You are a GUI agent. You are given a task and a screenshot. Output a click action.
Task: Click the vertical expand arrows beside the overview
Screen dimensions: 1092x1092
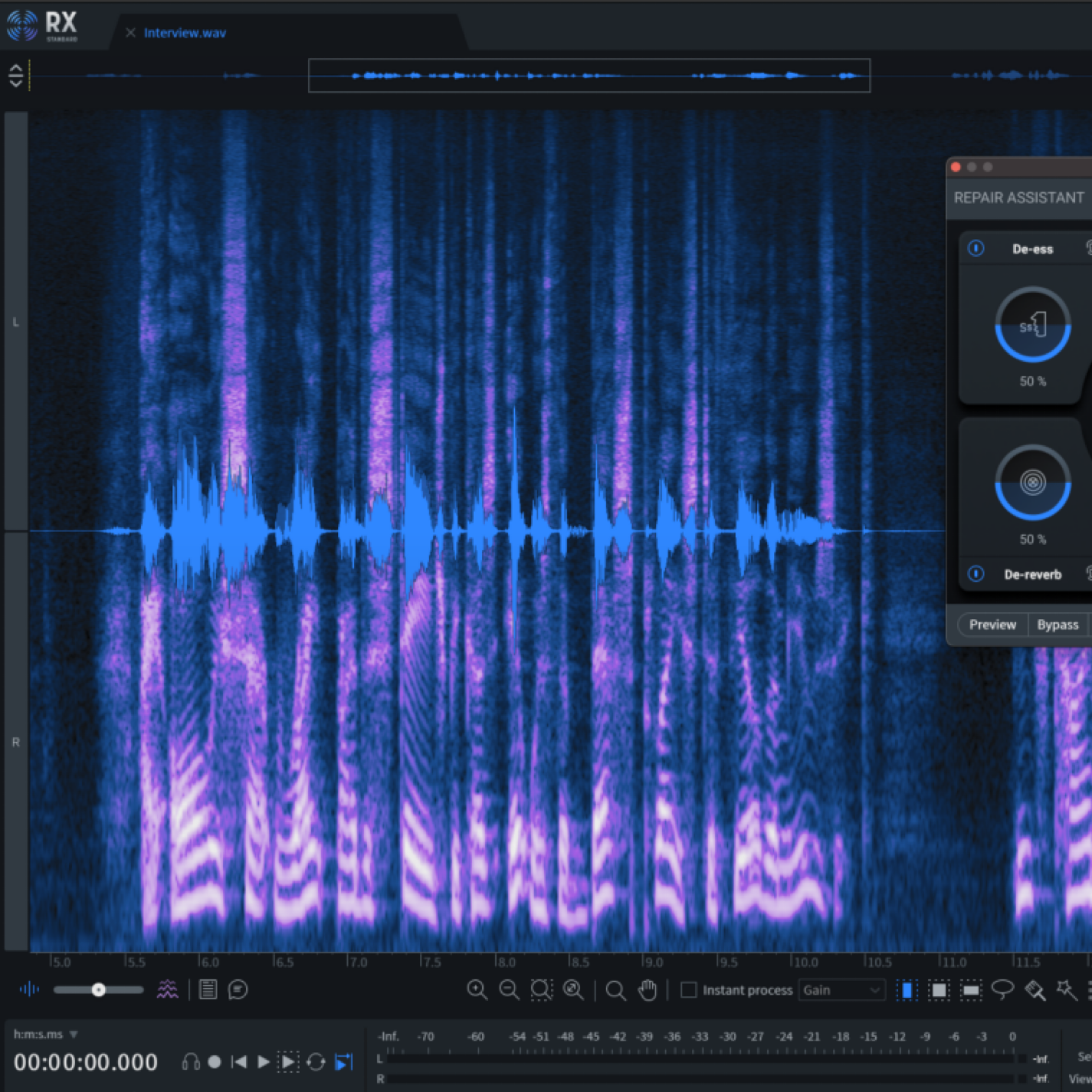tap(16, 76)
